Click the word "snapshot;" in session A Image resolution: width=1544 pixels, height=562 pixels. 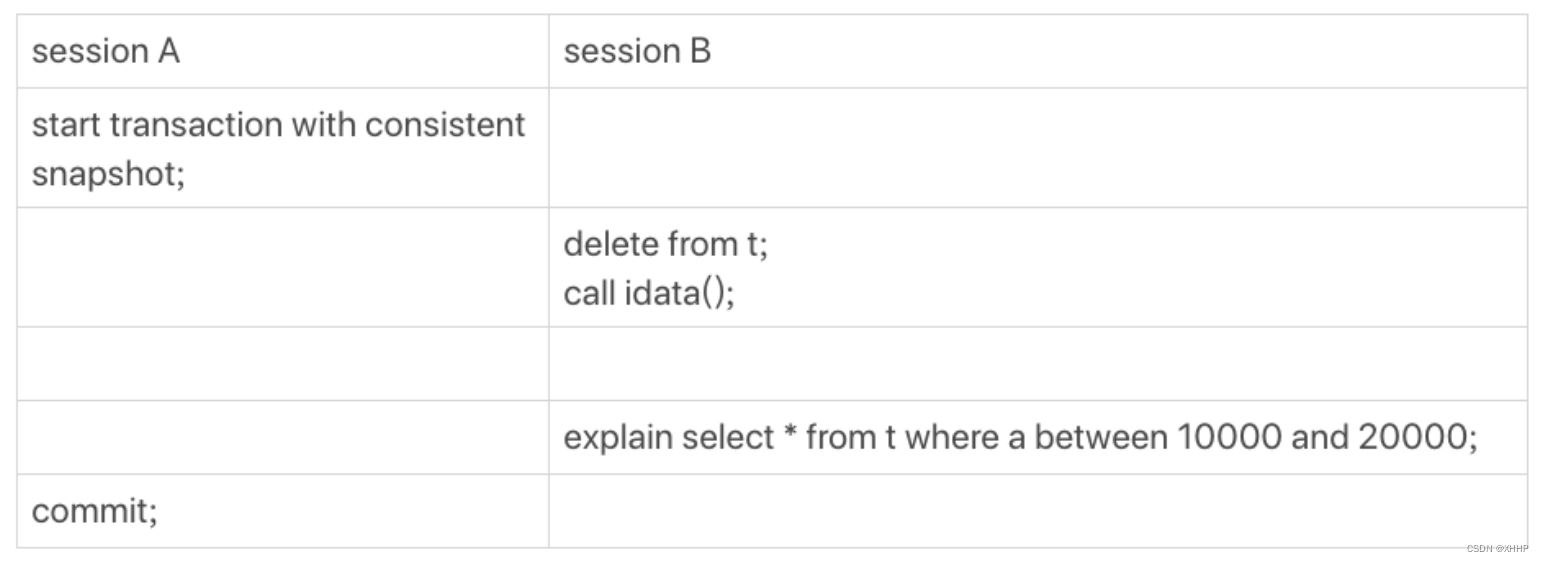[x=108, y=174]
